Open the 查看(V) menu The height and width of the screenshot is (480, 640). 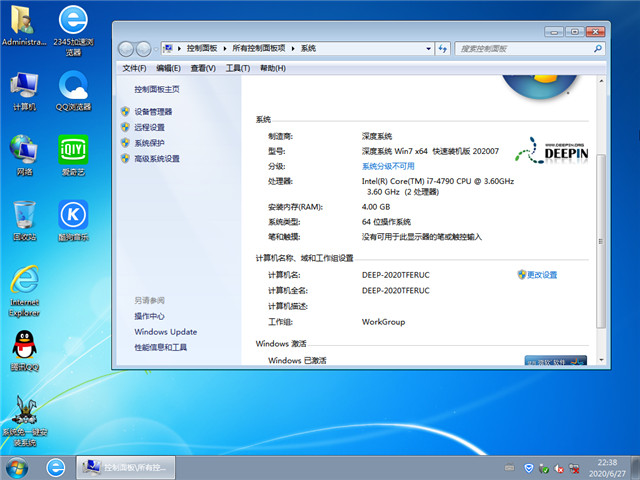click(203, 68)
